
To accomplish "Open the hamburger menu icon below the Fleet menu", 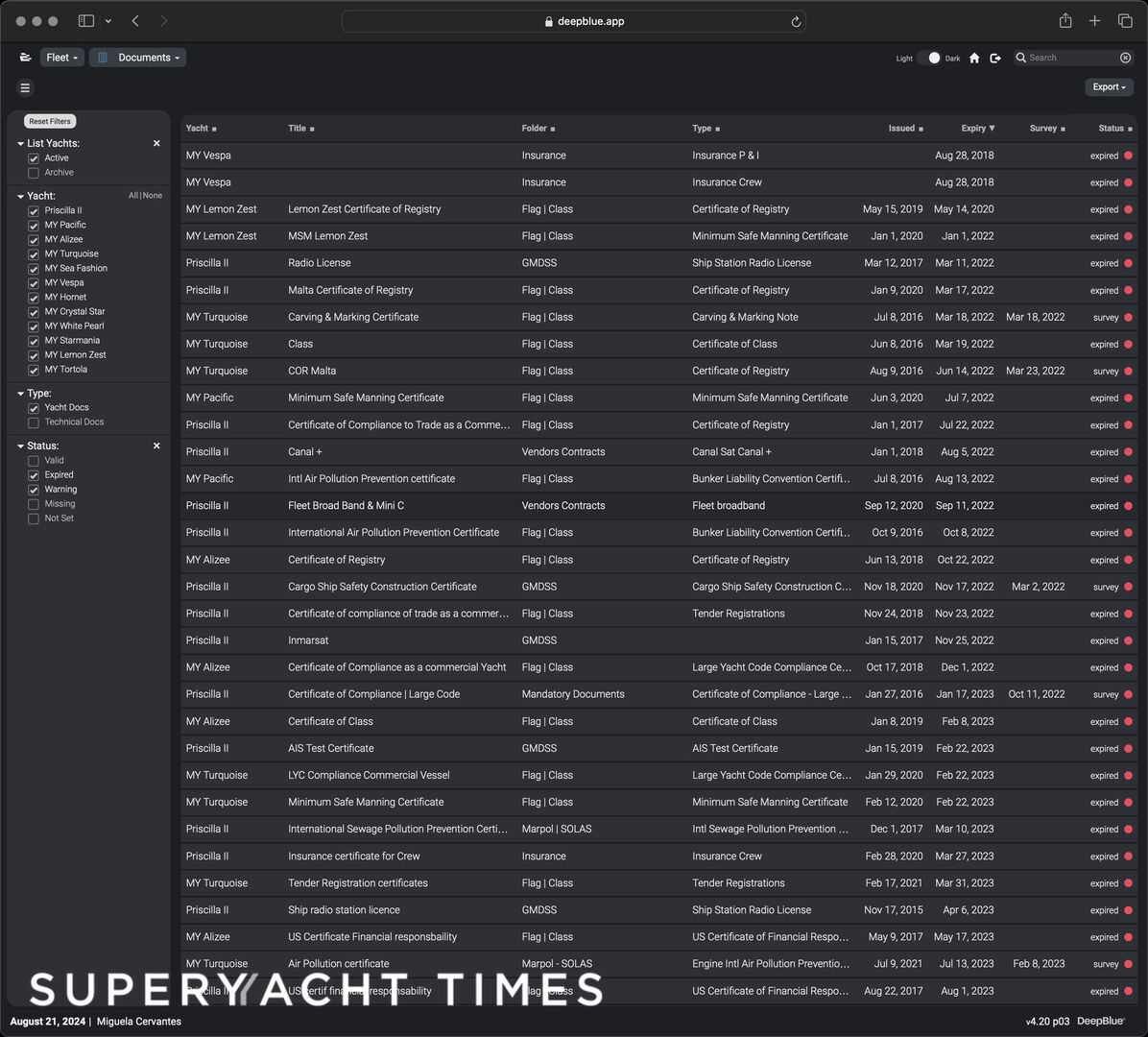I will pyautogui.click(x=25, y=88).
